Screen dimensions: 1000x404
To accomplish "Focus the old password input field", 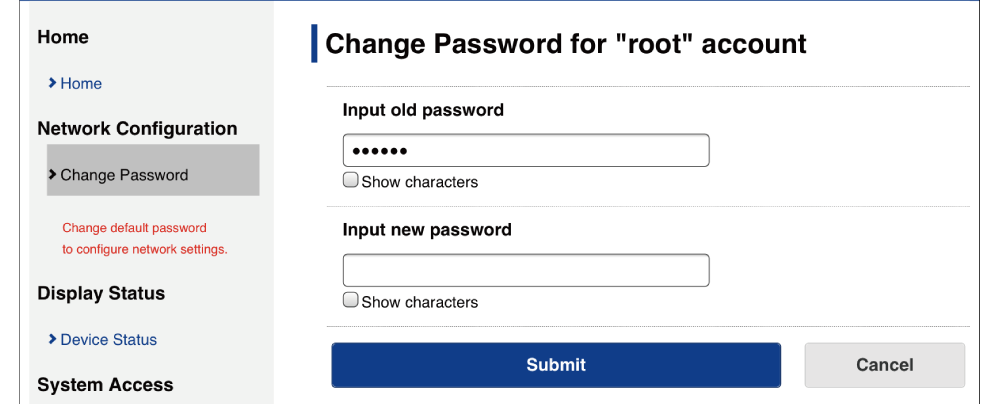I will (x=526, y=151).
